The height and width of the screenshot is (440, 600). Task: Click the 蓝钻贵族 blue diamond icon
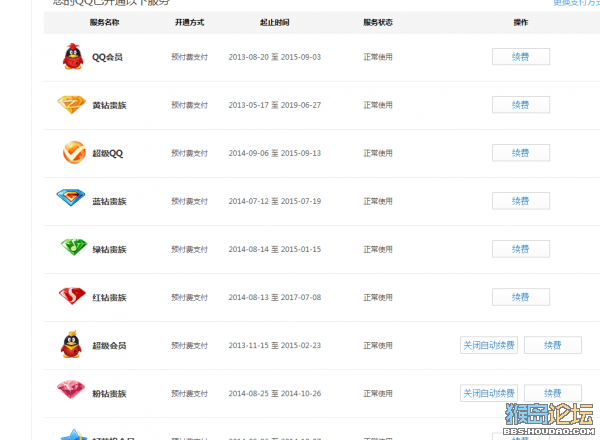coord(71,197)
